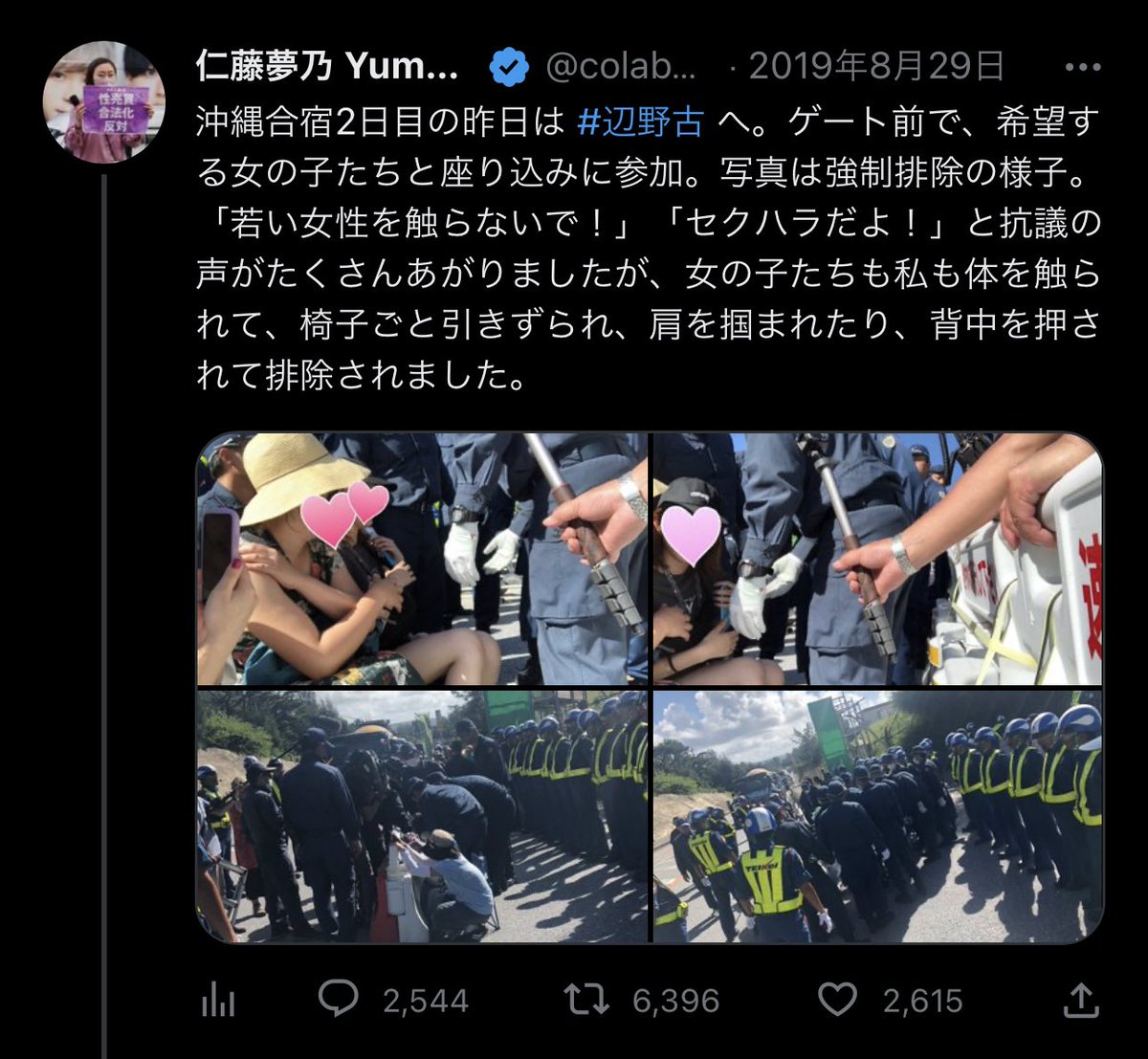Retweet using the arrows icon
This screenshot has width=1148, height=1059.
[586, 1001]
